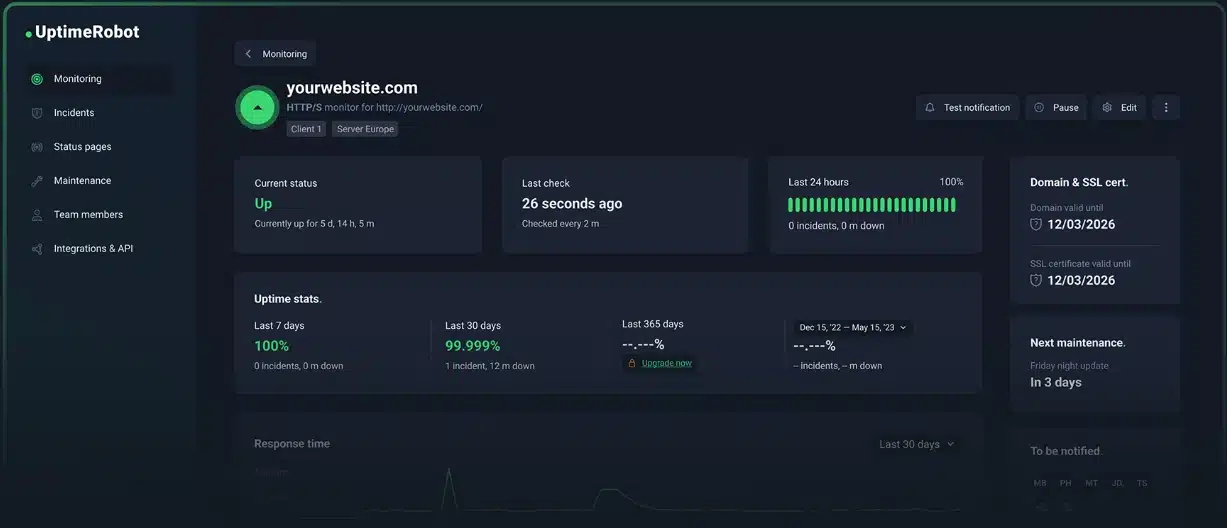Click the UptimeRobot logo
The image size is (1227, 528).
click(83, 32)
